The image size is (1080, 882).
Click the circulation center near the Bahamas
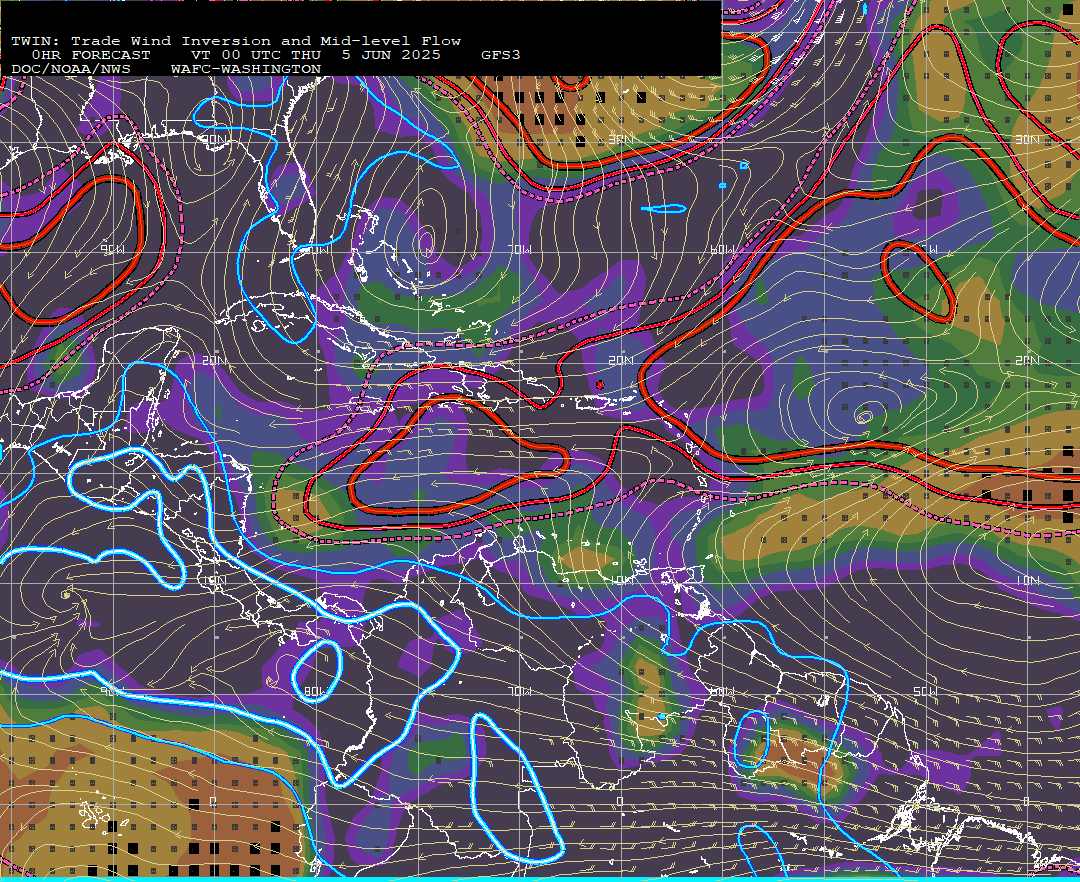426,242
